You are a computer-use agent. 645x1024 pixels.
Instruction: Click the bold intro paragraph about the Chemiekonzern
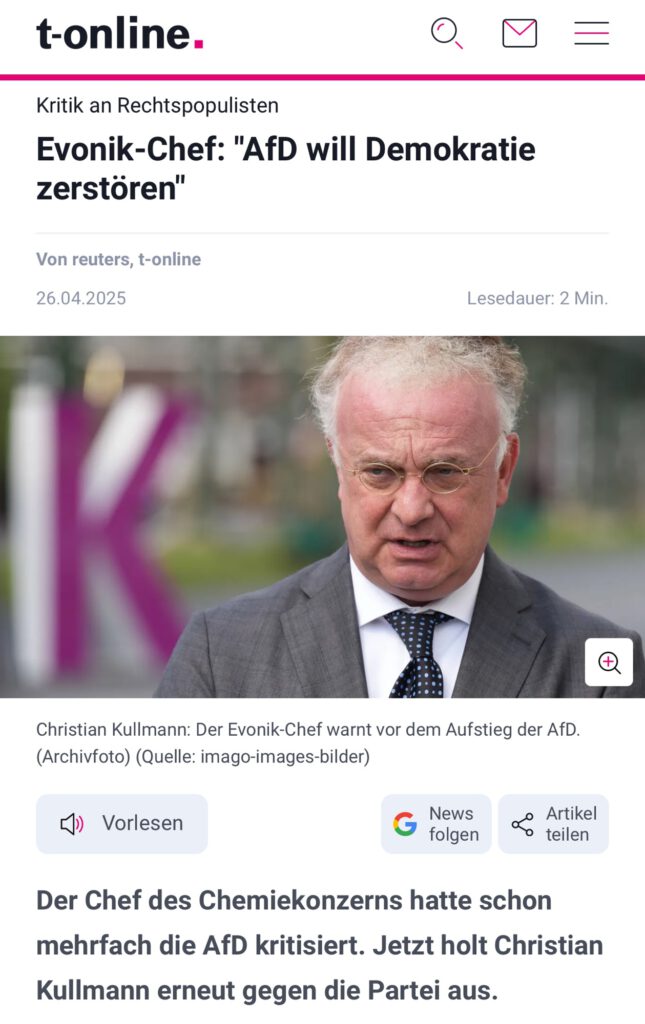319,946
